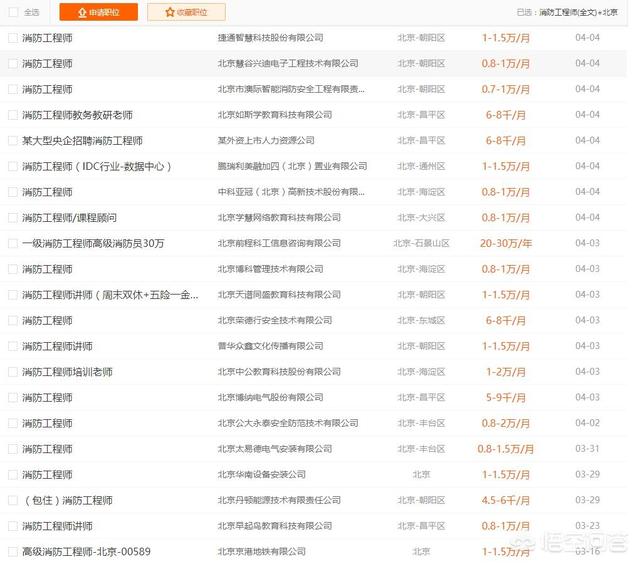Open 某大型央企招聘消防工程师 job listing
This screenshot has width=640, height=564.
tap(82, 141)
